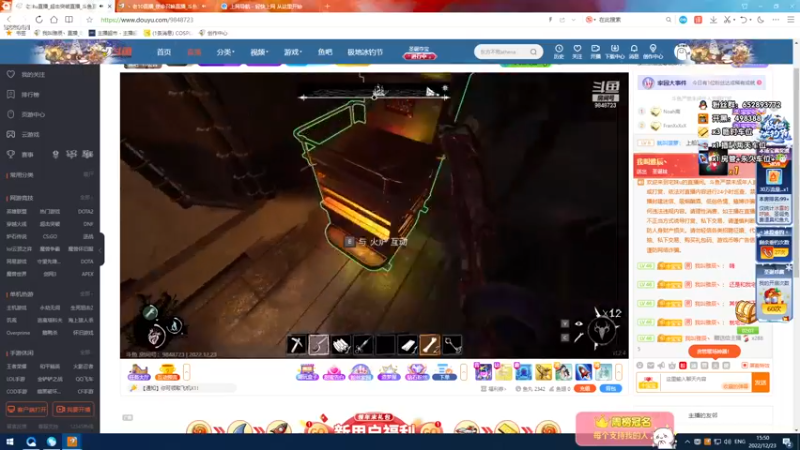This screenshot has height=450, width=800.
Task: Select the rocket gift icon
Action: point(583,372)
